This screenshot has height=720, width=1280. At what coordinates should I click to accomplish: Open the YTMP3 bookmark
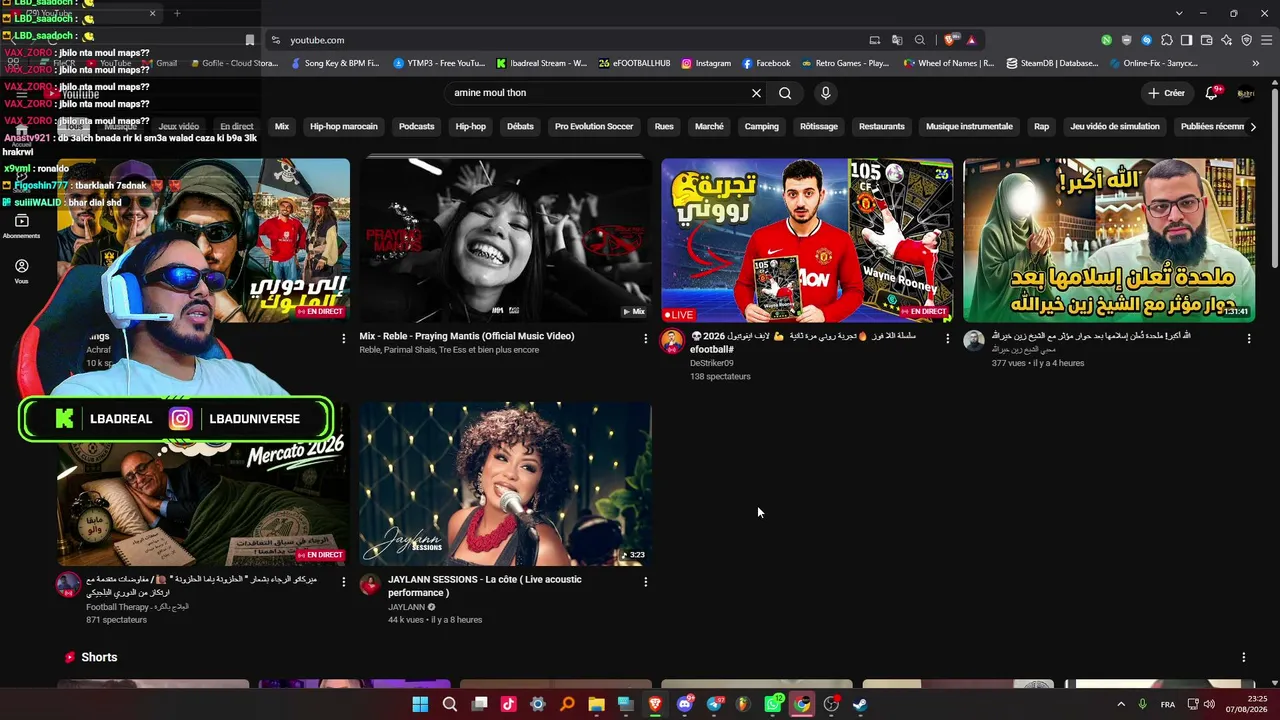tap(440, 63)
